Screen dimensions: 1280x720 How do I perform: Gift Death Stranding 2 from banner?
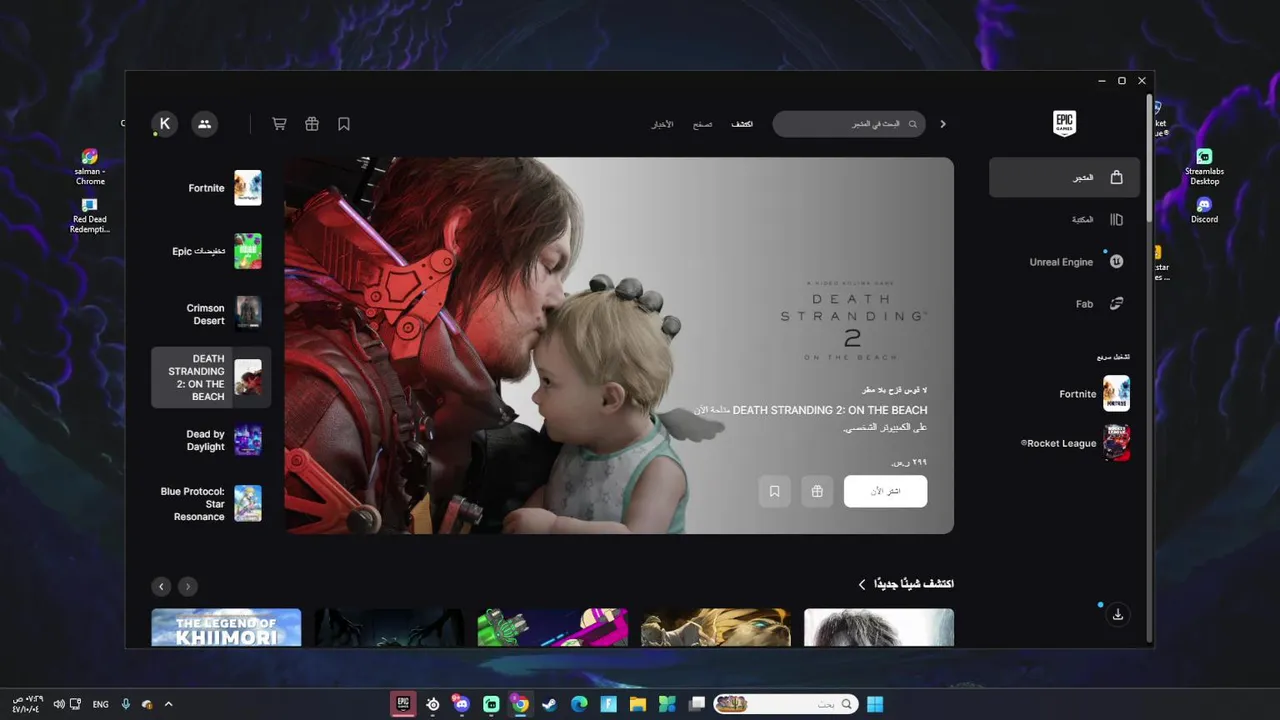click(817, 491)
